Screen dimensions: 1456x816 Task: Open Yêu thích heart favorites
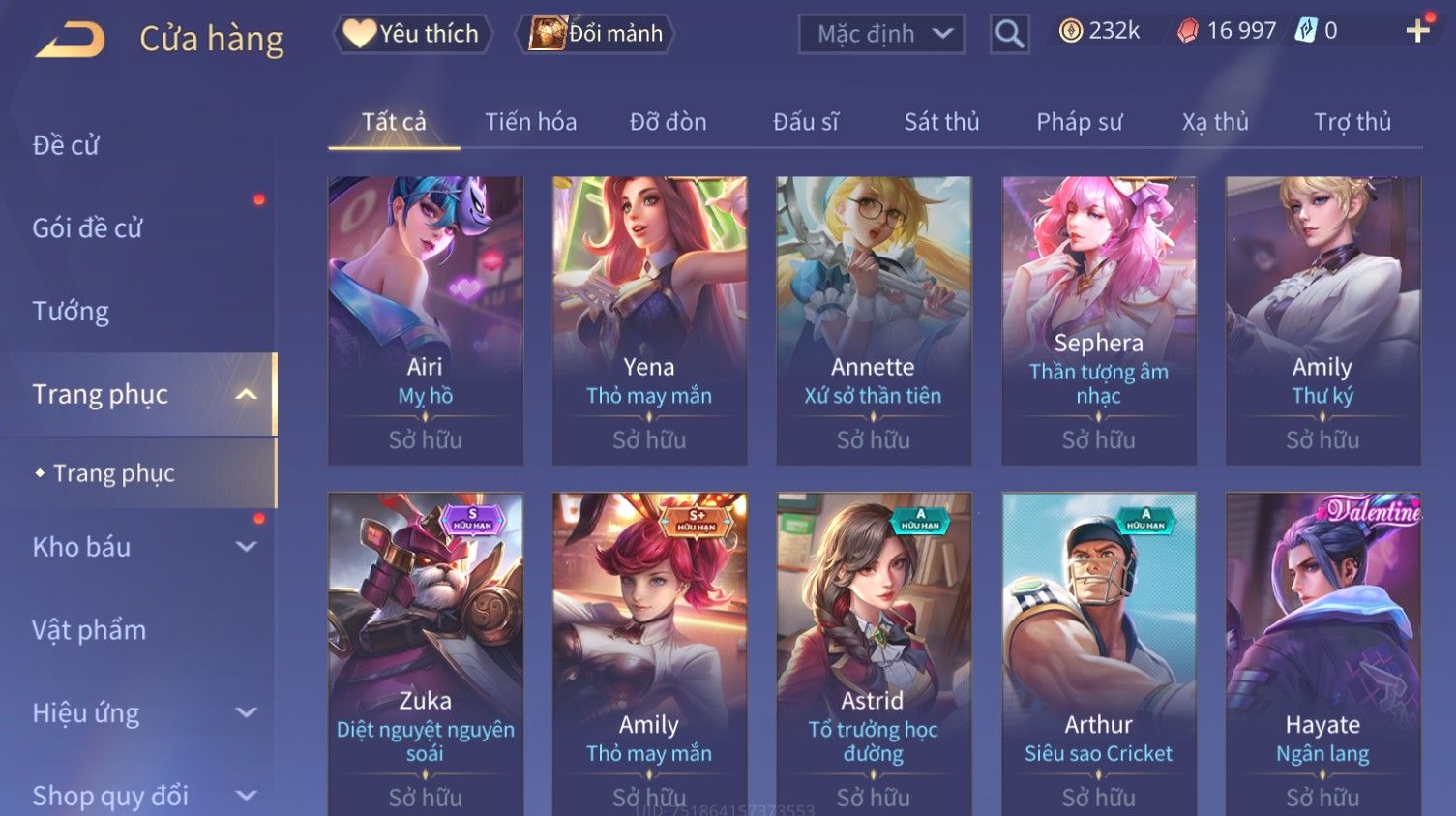pyautogui.click(x=413, y=34)
